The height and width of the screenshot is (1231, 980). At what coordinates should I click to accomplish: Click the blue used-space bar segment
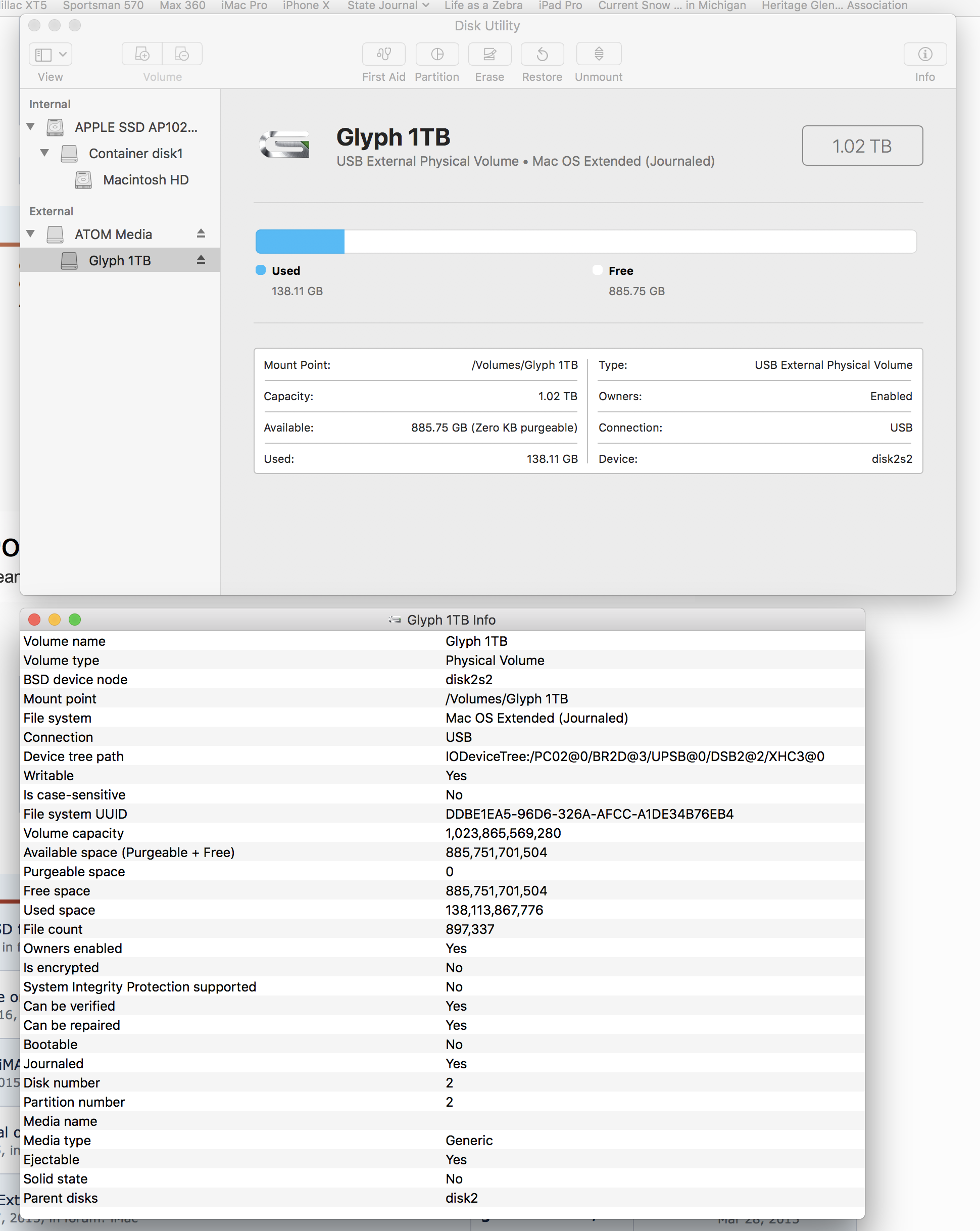[x=300, y=242]
